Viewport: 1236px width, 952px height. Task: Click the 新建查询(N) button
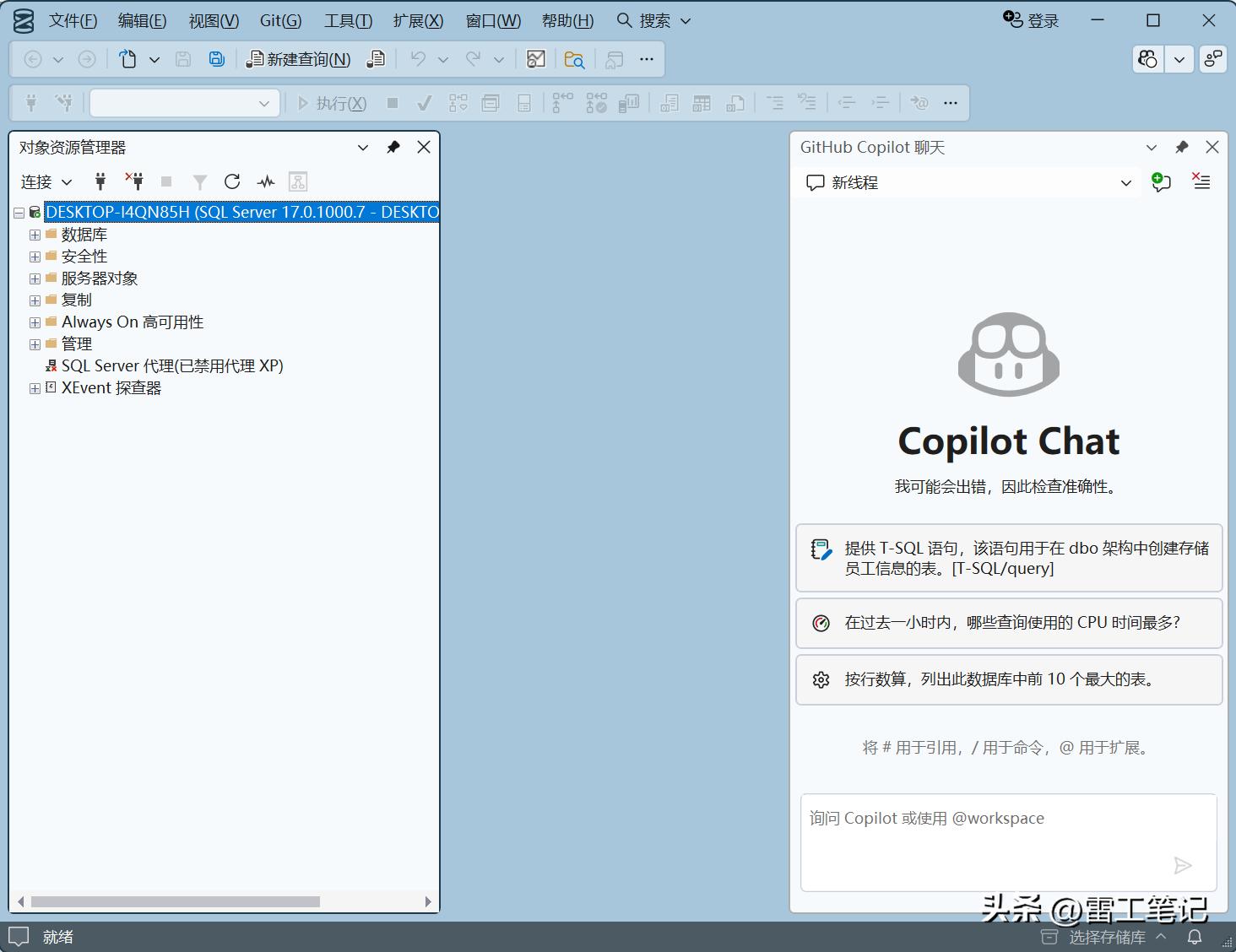click(298, 59)
